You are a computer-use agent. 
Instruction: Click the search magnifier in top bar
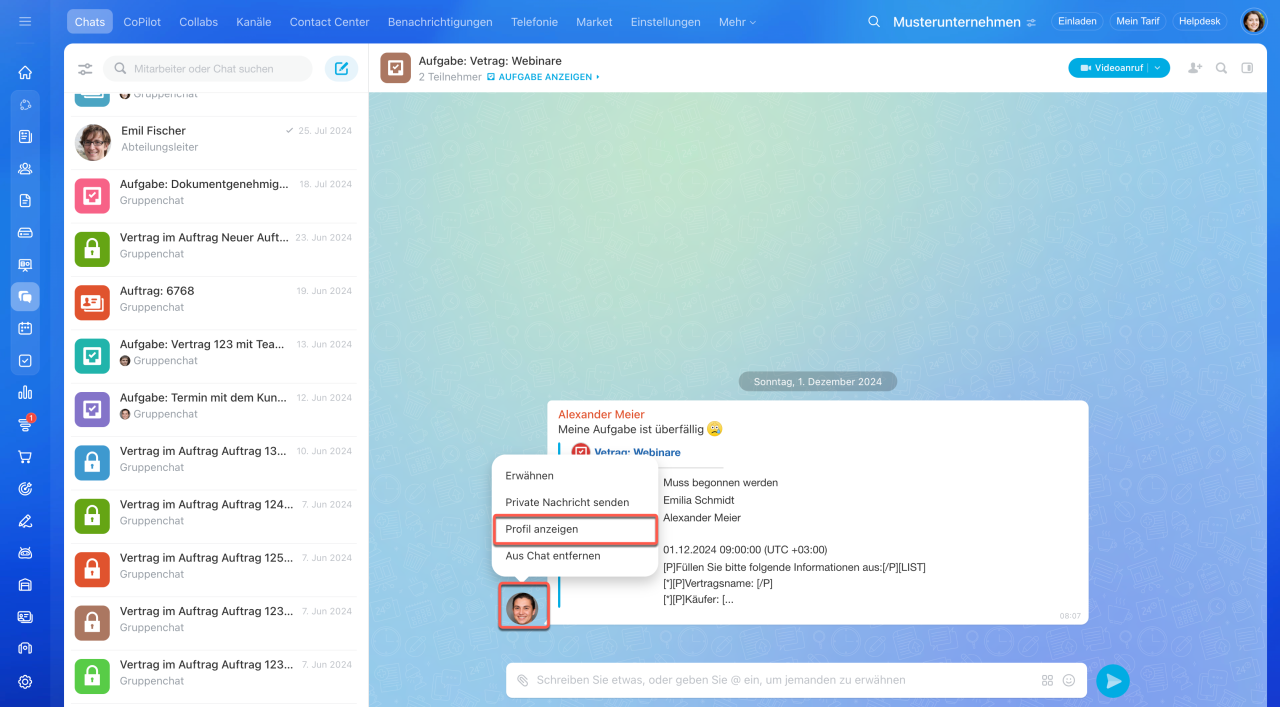(874, 22)
